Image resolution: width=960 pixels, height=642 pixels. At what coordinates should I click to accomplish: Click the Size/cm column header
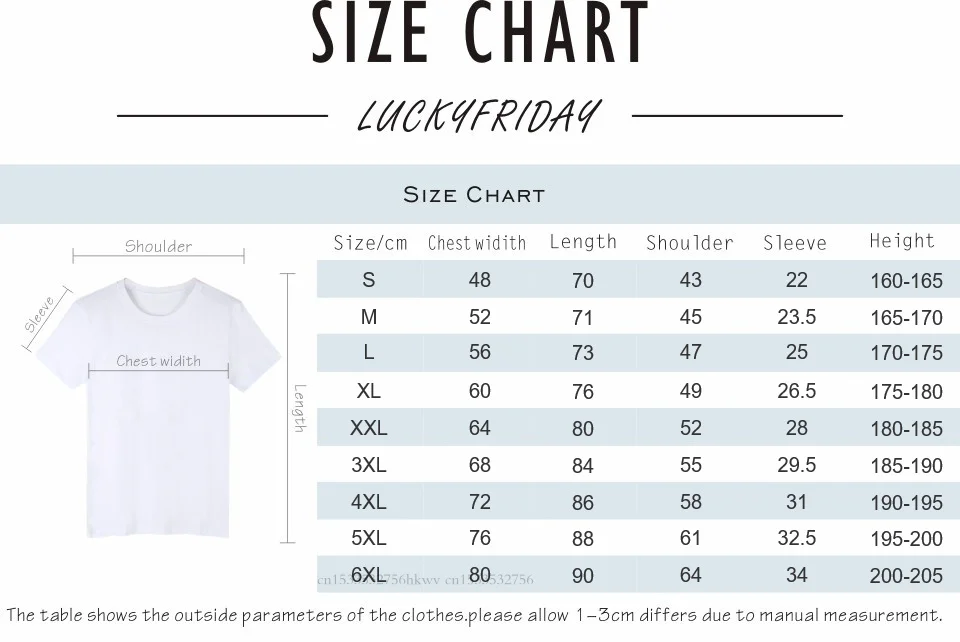(x=370, y=243)
